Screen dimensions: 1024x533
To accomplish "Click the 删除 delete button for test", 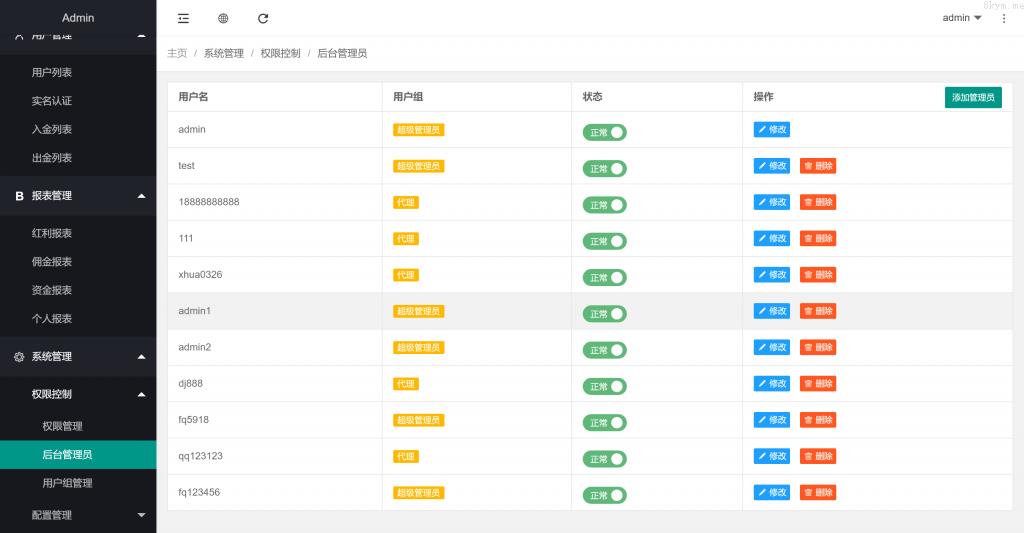I will click(817, 166).
